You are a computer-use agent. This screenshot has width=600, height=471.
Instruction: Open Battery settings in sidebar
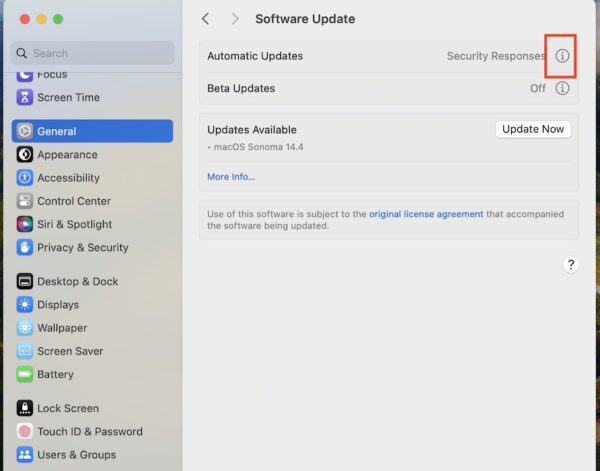pos(55,375)
